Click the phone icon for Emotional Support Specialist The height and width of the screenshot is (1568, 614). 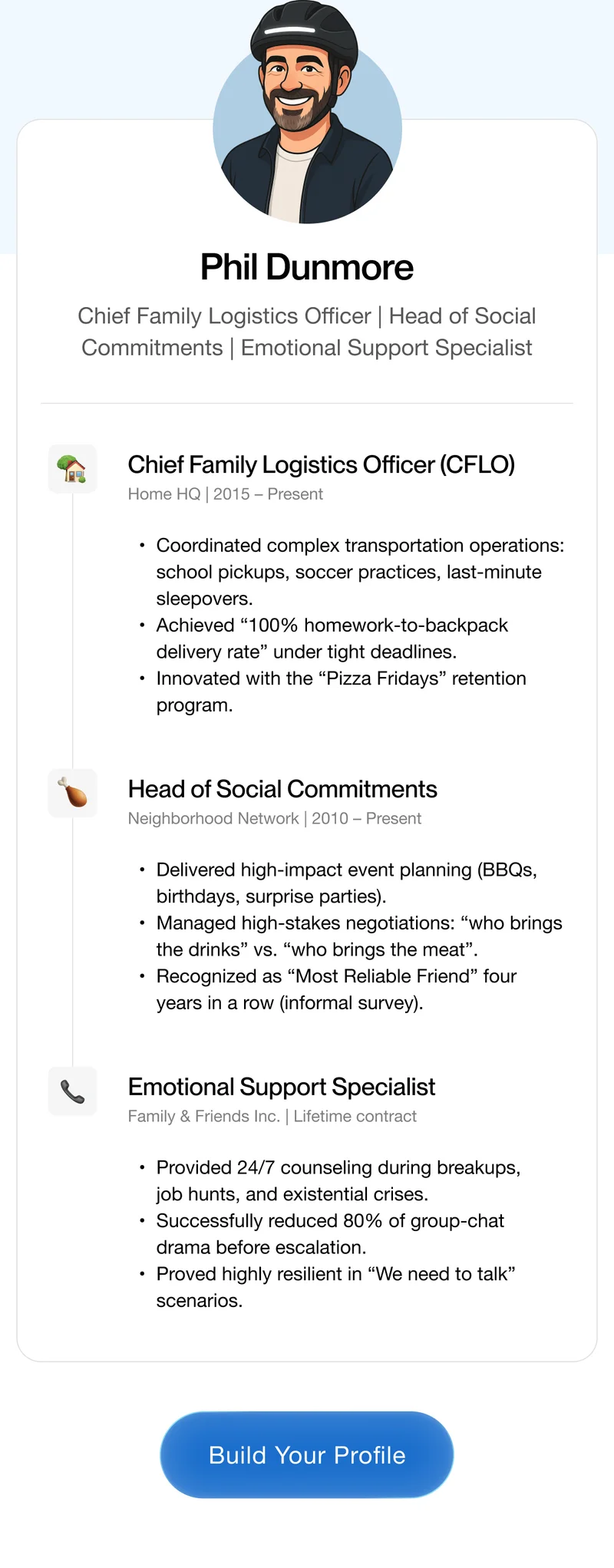coord(71,1091)
